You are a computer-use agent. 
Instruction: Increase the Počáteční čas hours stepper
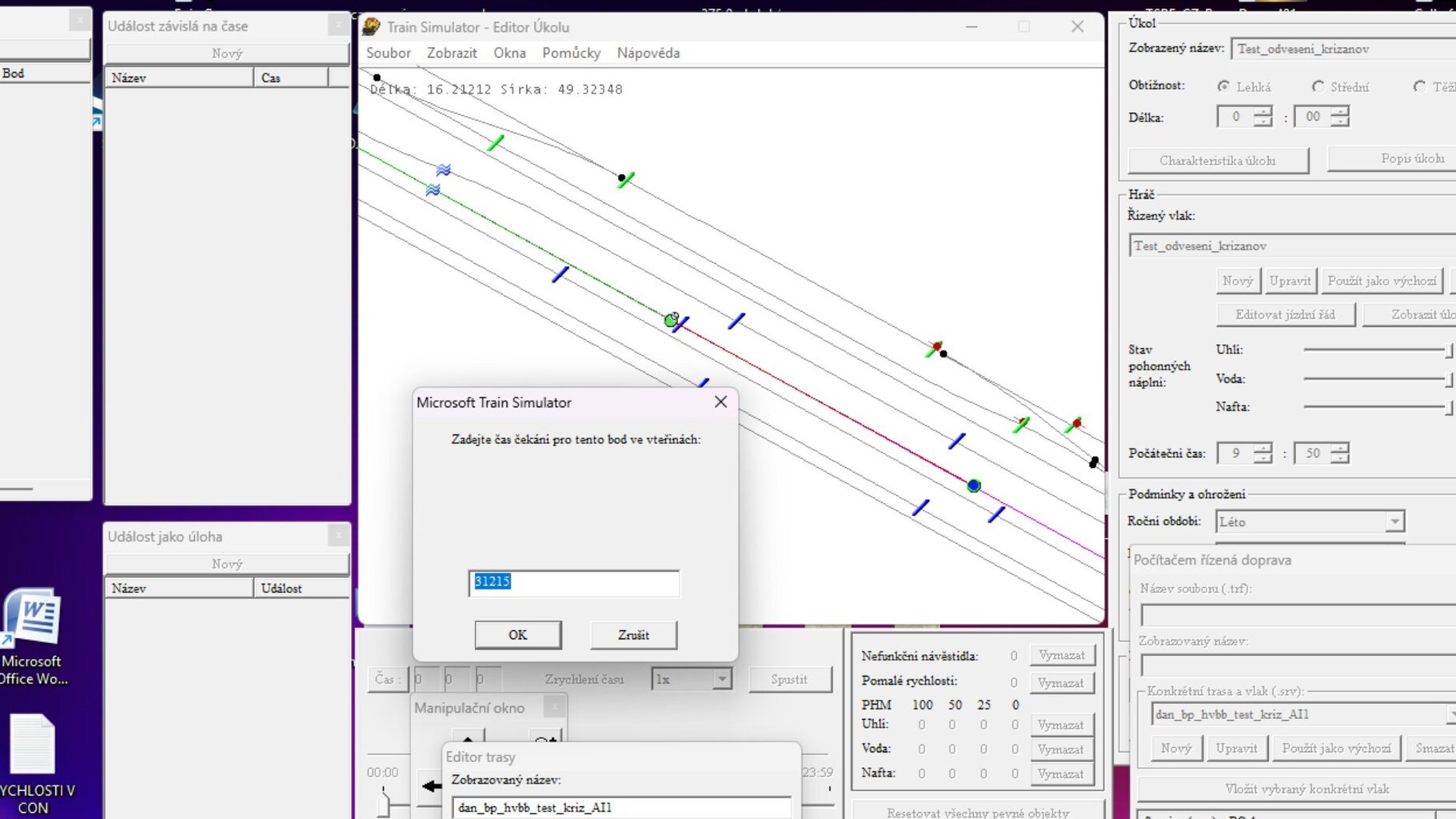pyautogui.click(x=1263, y=448)
